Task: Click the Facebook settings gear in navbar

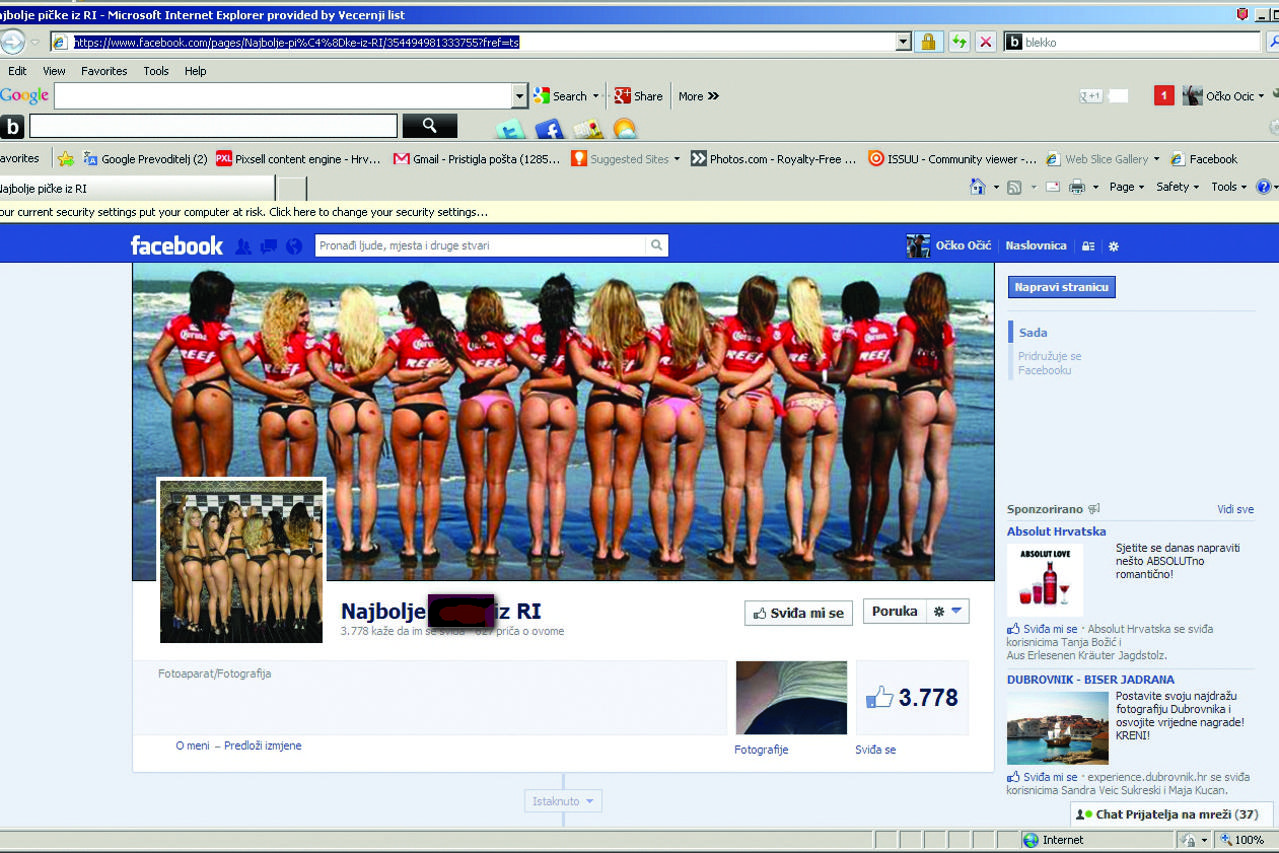Action: coord(1113,245)
